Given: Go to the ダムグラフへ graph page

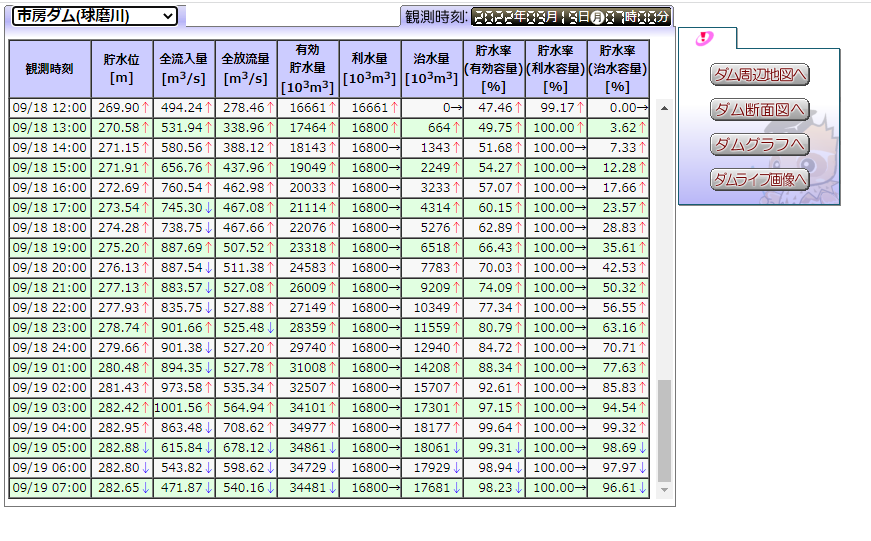Looking at the screenshot, I should tap(759, 145).
